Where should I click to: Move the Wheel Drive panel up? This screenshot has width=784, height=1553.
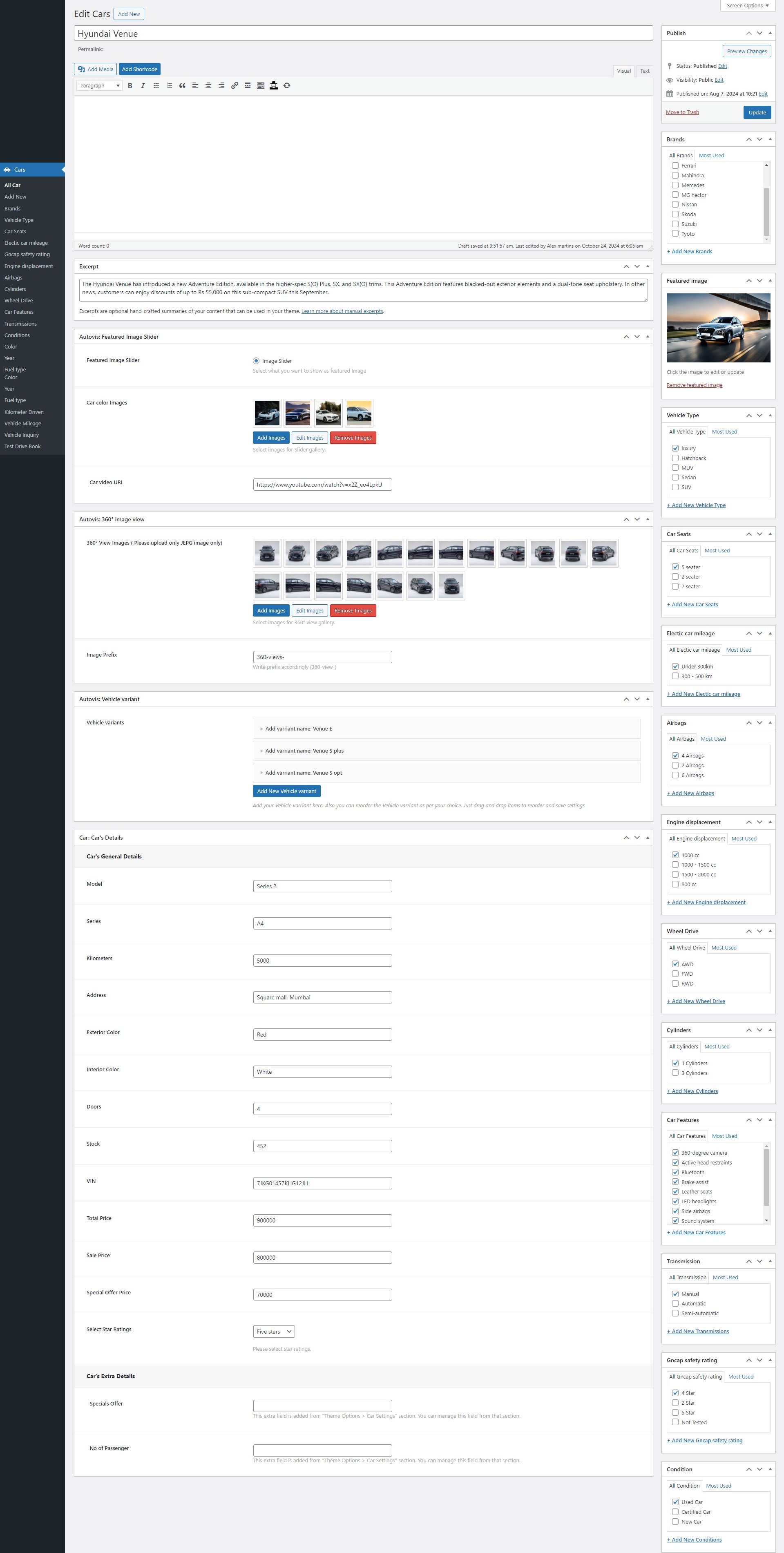(749, 932)
